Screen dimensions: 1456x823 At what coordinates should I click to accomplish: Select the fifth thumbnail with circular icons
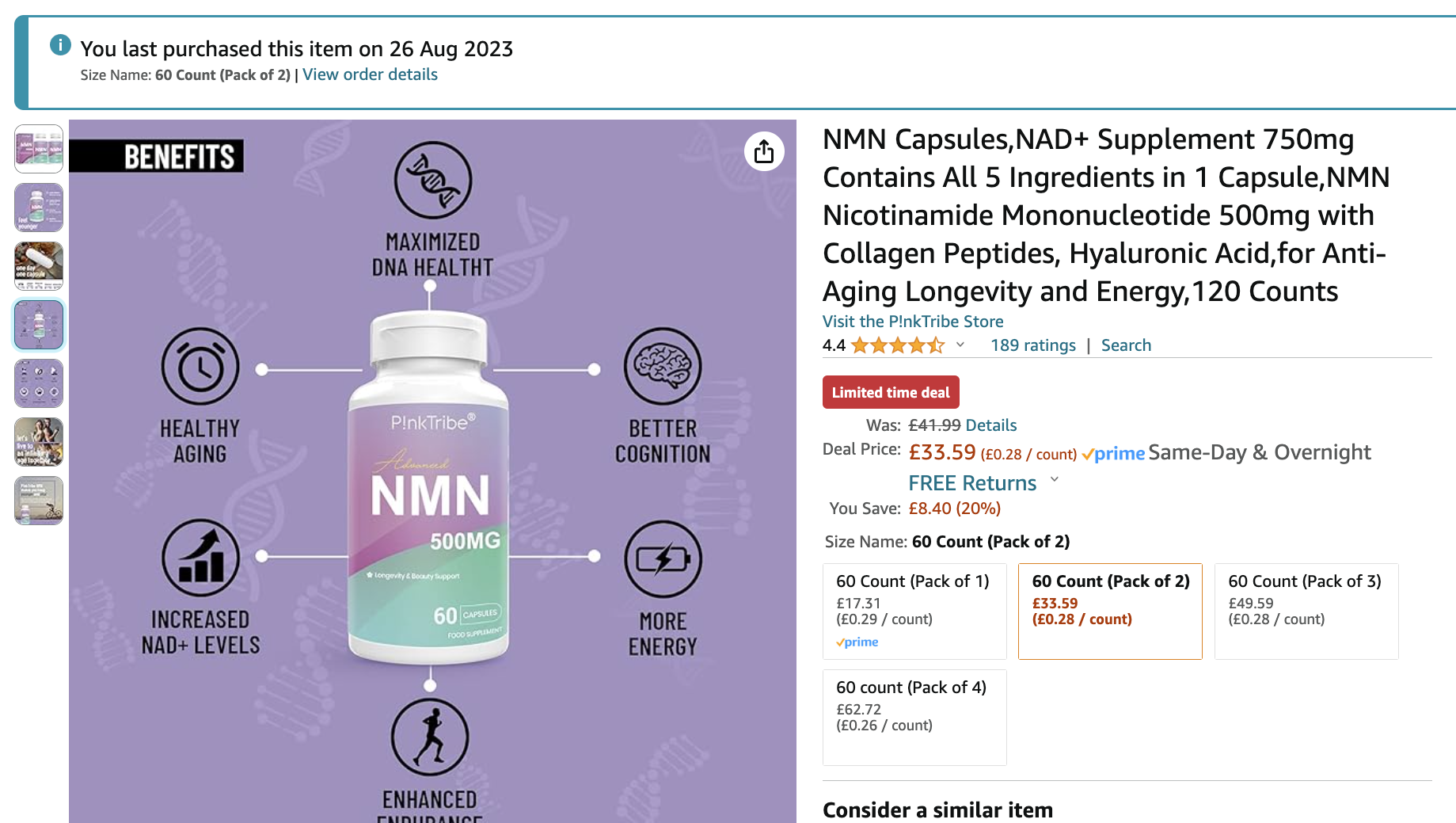point(39,383)
